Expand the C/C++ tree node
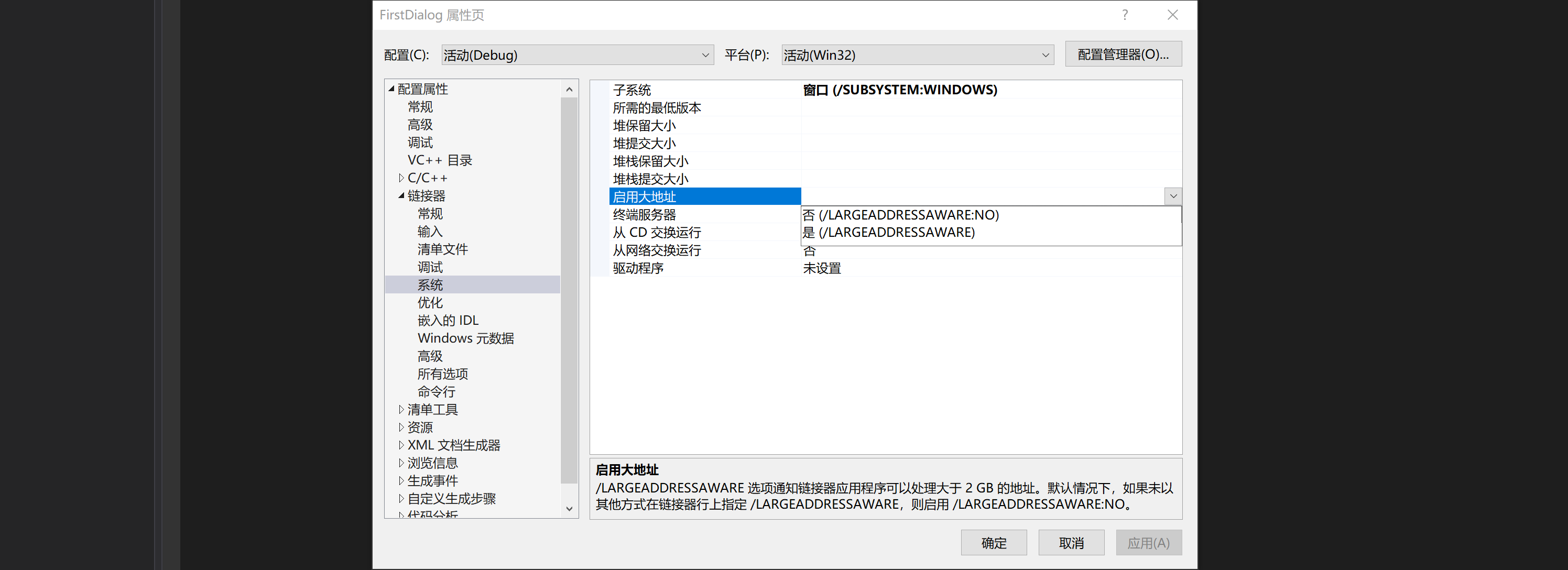Image resolution: width=1568 pixels, height=570 pixels. tap(401, 178)
